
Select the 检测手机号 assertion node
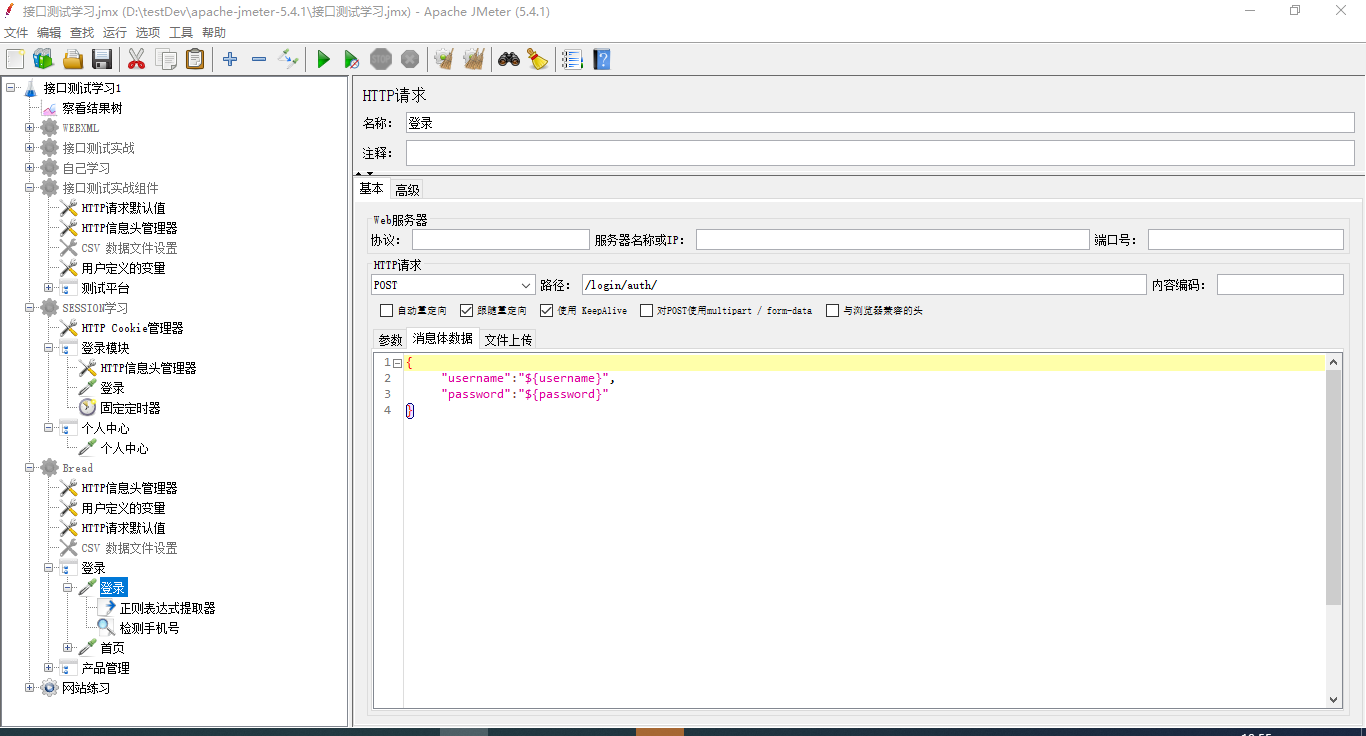pyautogui.click(x=149, y=628)
